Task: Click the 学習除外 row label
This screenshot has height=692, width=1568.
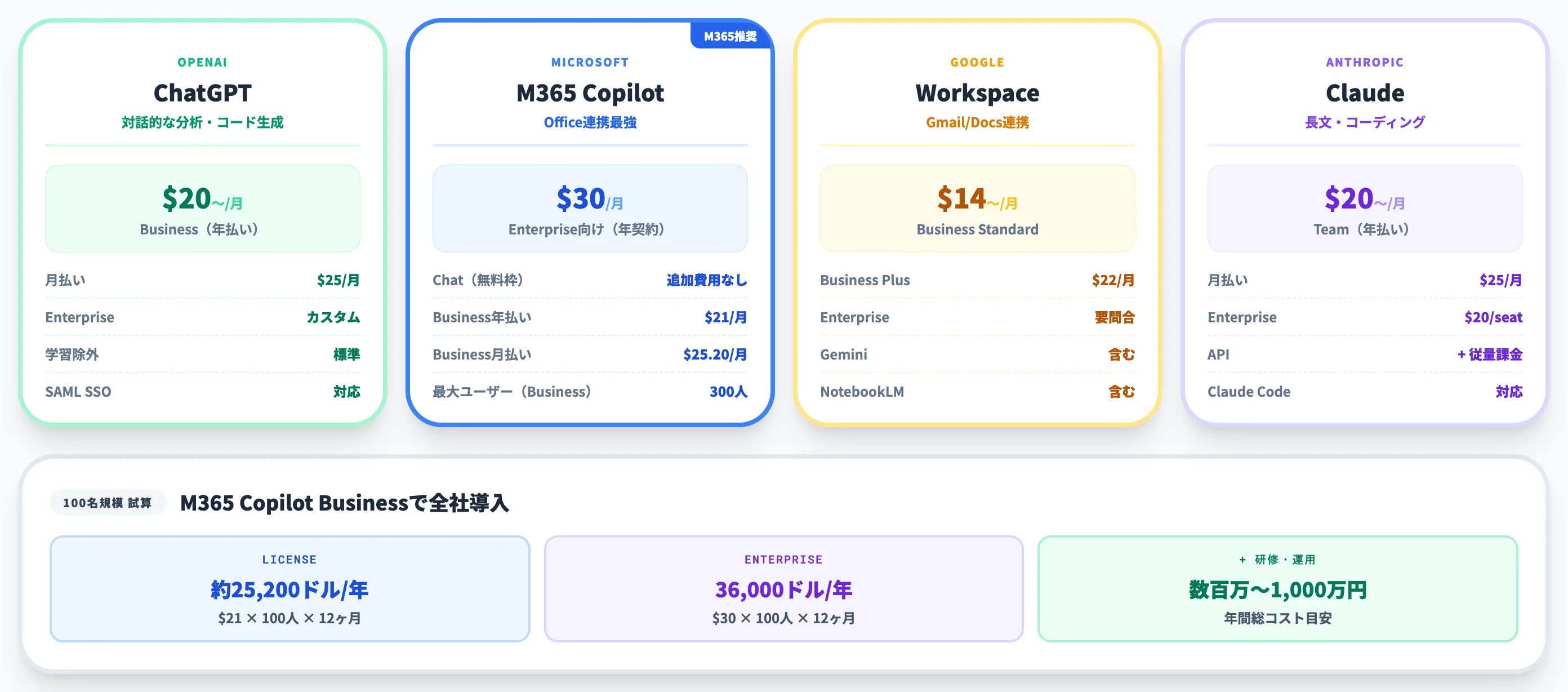Action: coord(72,354)
